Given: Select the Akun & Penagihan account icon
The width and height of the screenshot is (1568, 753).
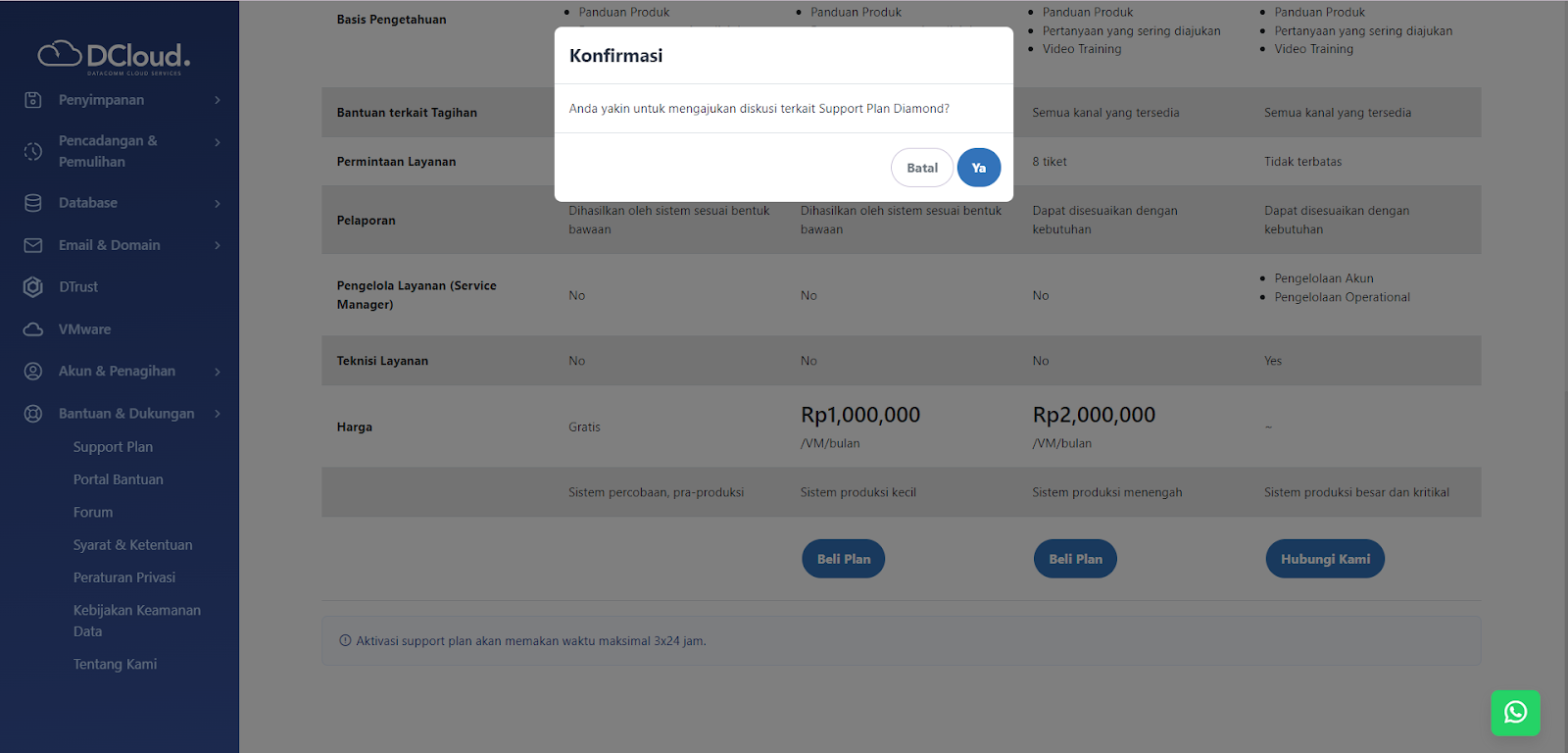Looking at the screenshot, I should coord(33,371).
